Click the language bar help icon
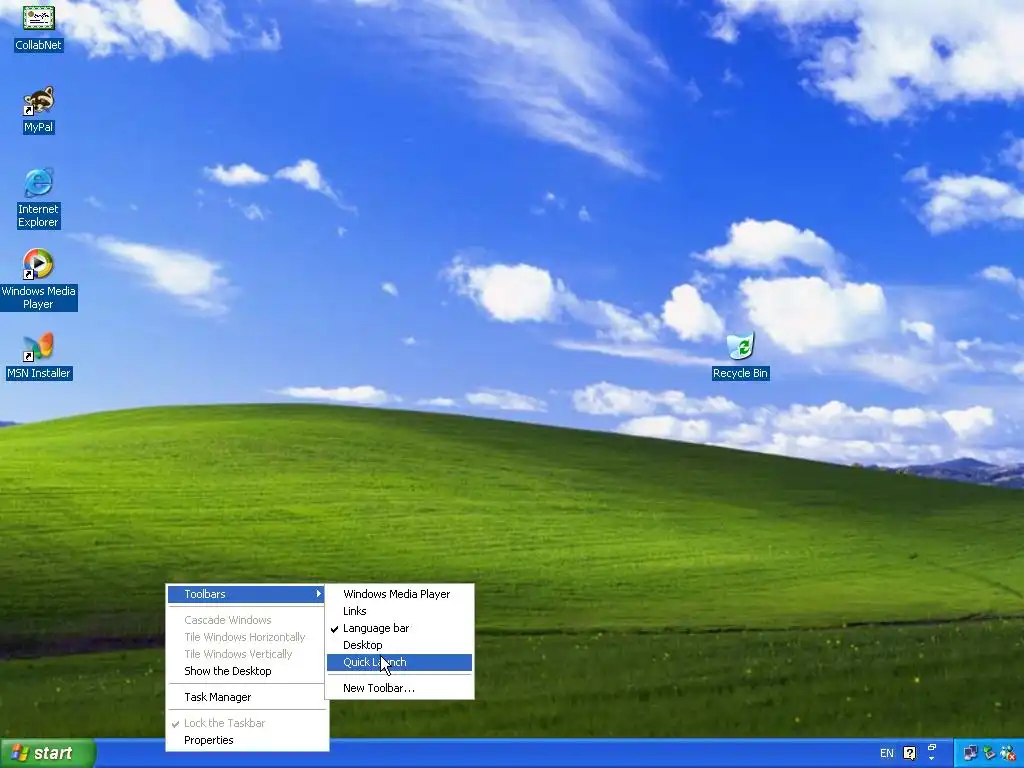Image resolution: width=1024 pixels, height=768 pixels. pos(909,753)
